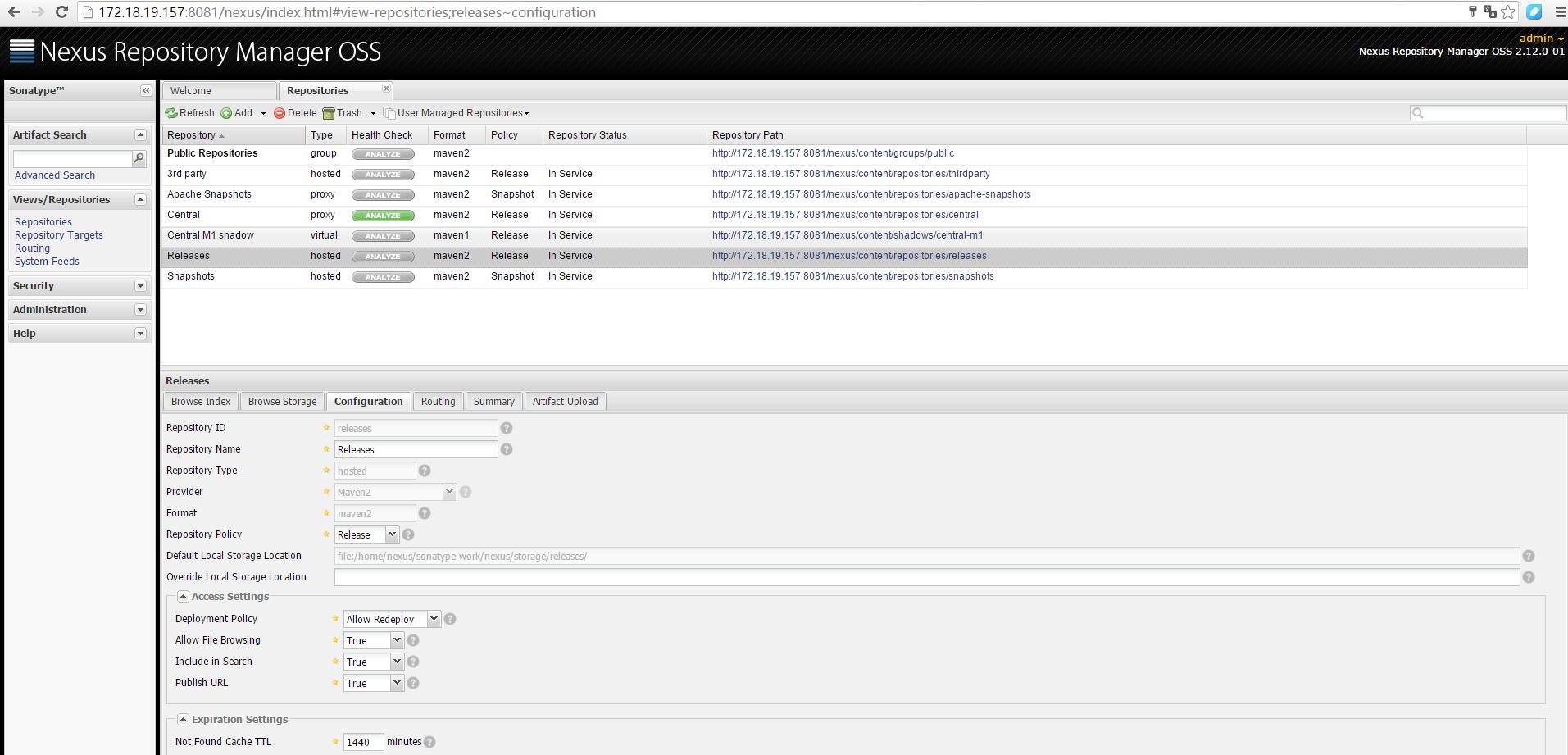The height and width of the screenshot is (755, 1568).
Task: Switch to the Welcome tab
Action: 219,91
